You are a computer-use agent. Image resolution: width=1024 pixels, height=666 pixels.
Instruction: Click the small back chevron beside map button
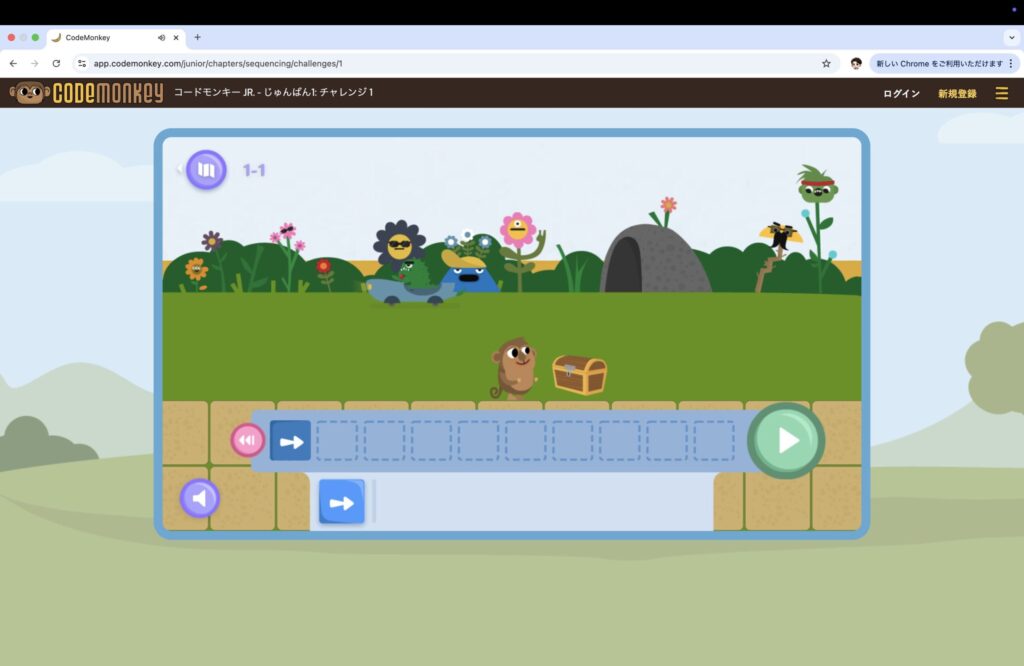click(179, 169)
